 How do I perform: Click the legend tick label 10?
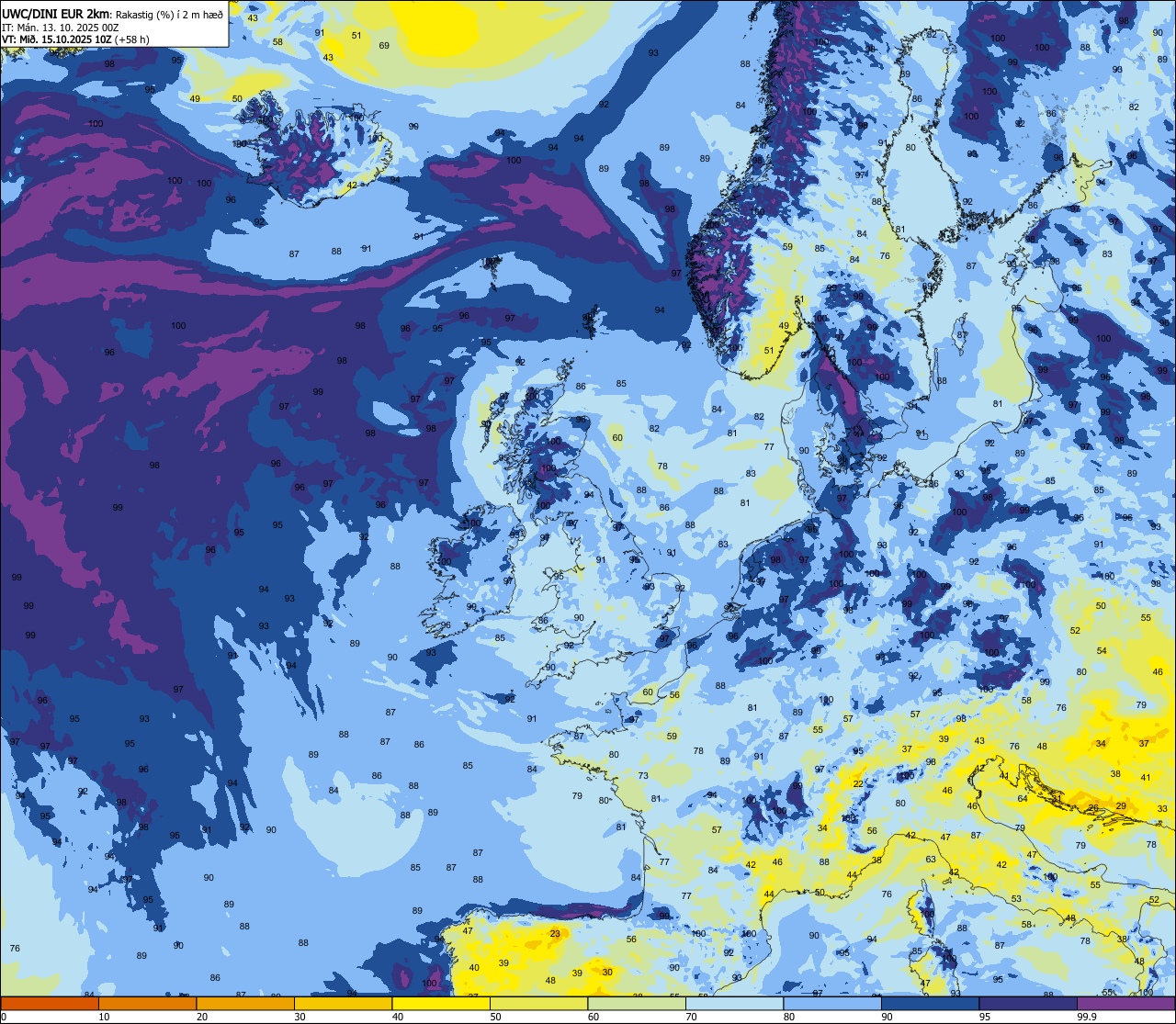(104, 1017)
